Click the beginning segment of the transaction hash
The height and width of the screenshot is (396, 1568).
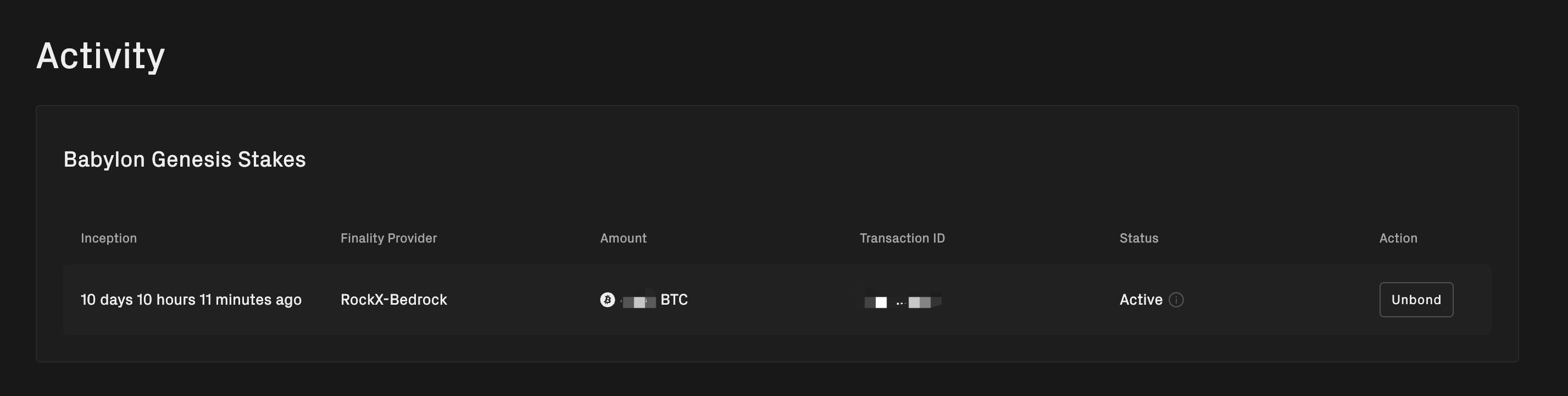coord(875,302)
